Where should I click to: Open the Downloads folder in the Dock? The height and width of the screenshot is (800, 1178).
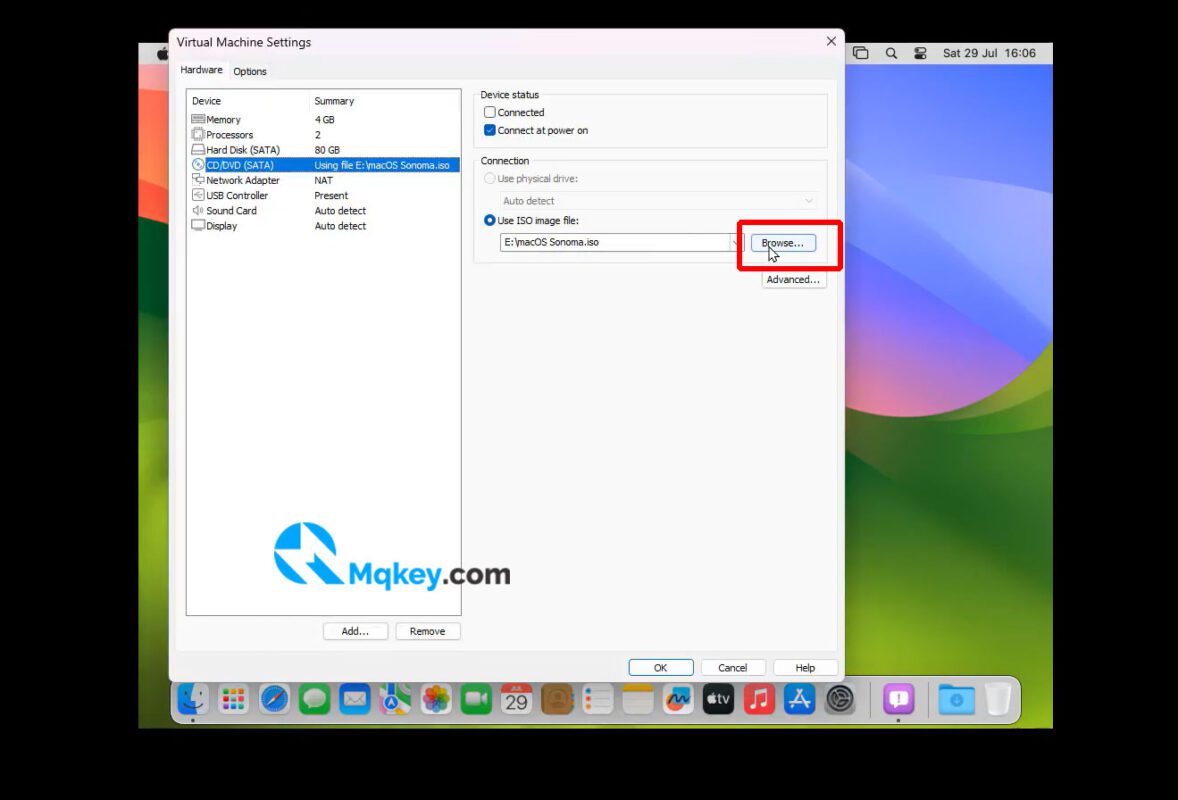pos(956,699)
